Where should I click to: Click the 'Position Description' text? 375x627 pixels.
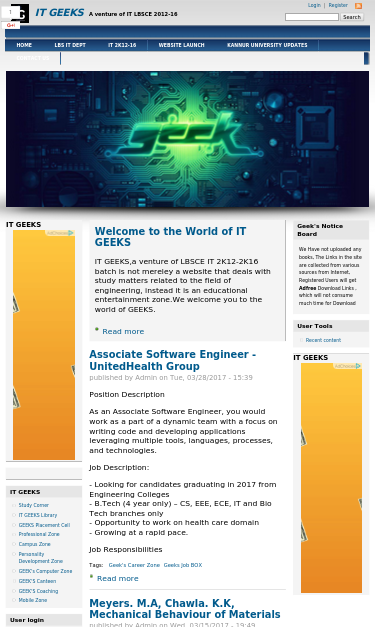127,394
